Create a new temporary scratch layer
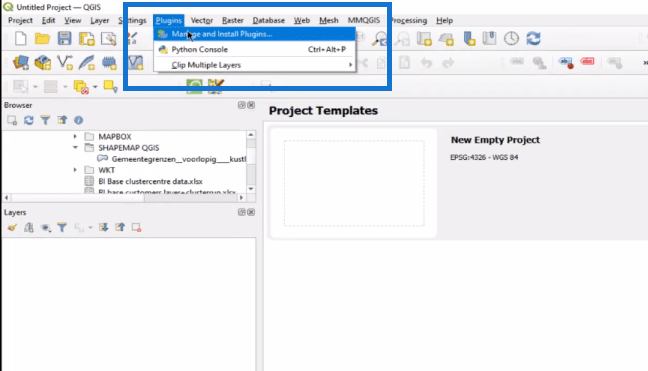648x371 pixels. click(110, 62)
